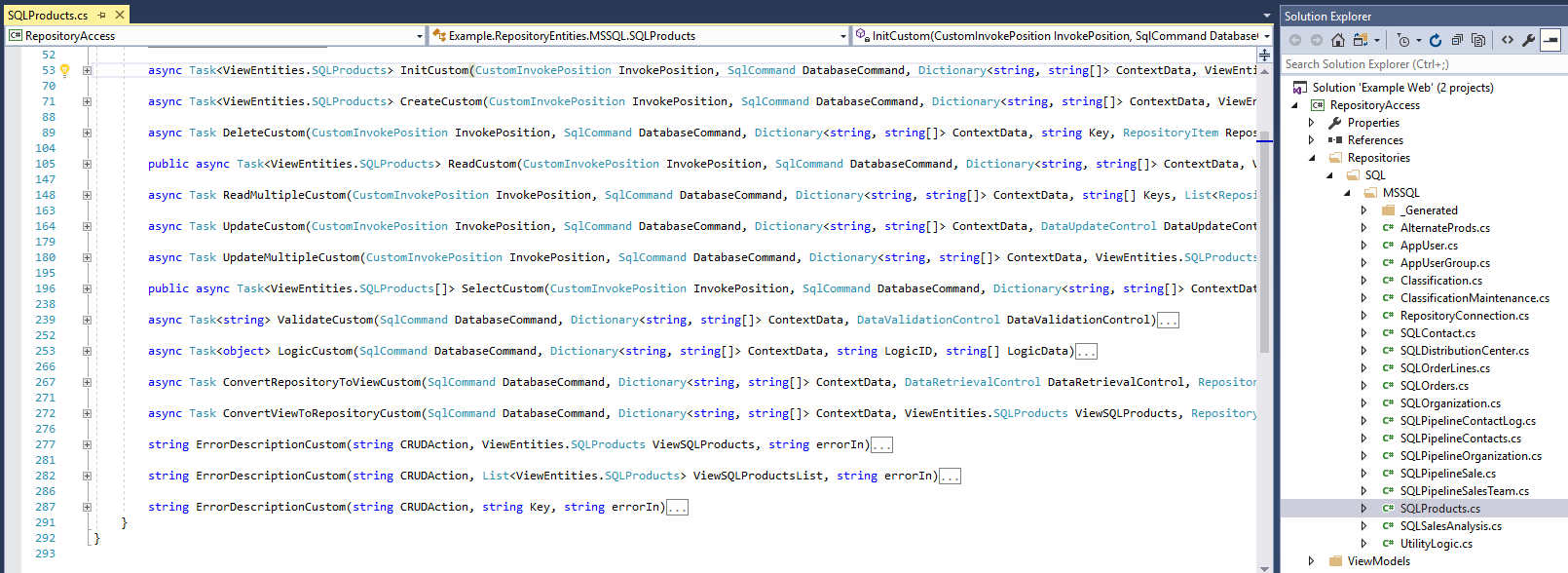The height and width of the screenshot is (573, 1568).
Task: Collapse the SQL folder
Action: tap(1329, 175)
